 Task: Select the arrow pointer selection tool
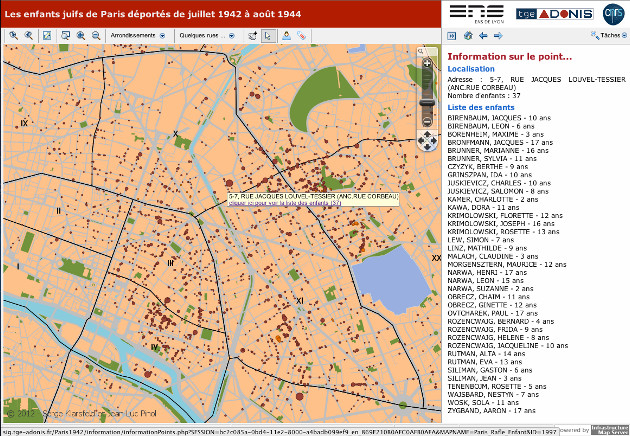267,35
